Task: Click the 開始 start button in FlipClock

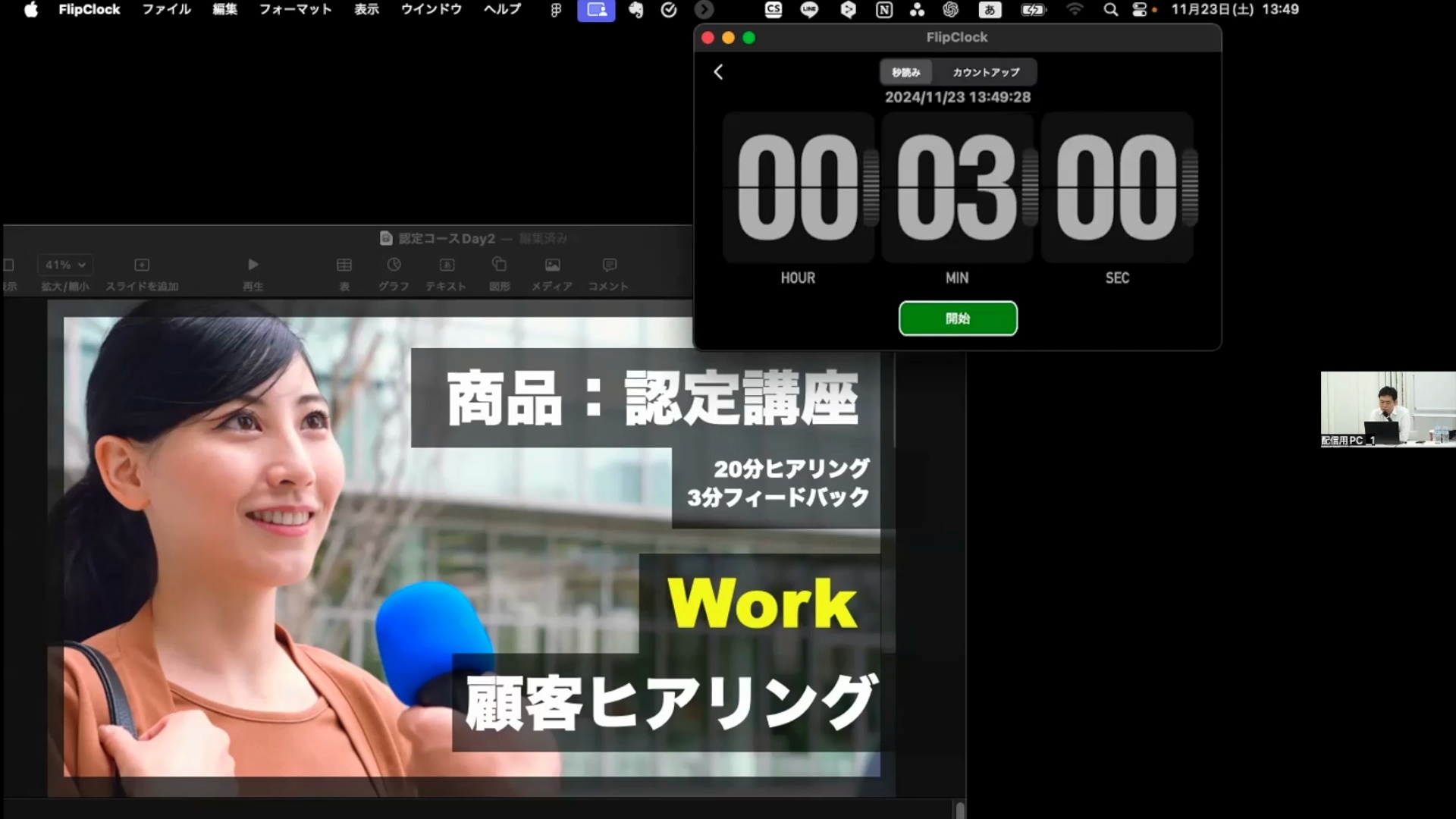Action: point(958,318)
